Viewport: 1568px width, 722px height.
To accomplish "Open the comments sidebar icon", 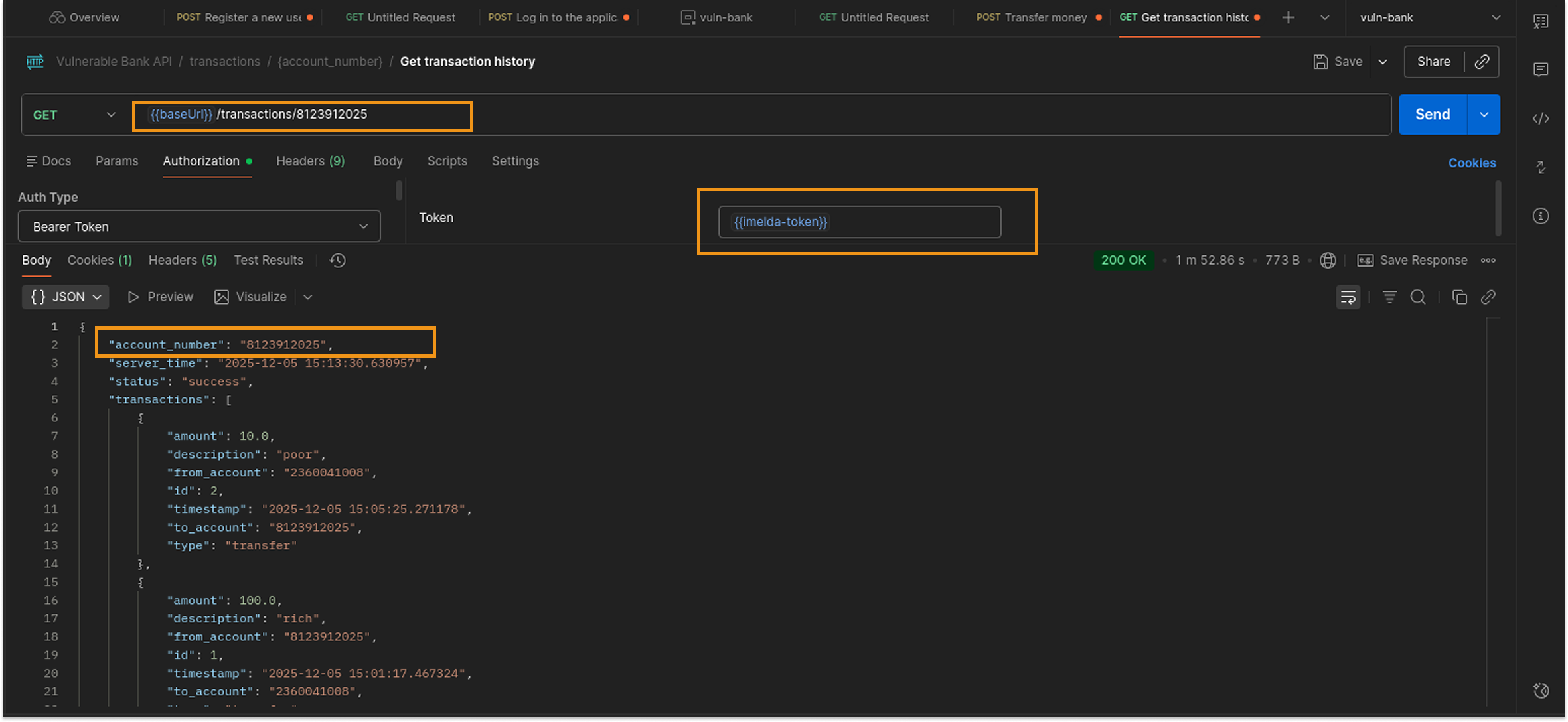I will click(1541, 70).
